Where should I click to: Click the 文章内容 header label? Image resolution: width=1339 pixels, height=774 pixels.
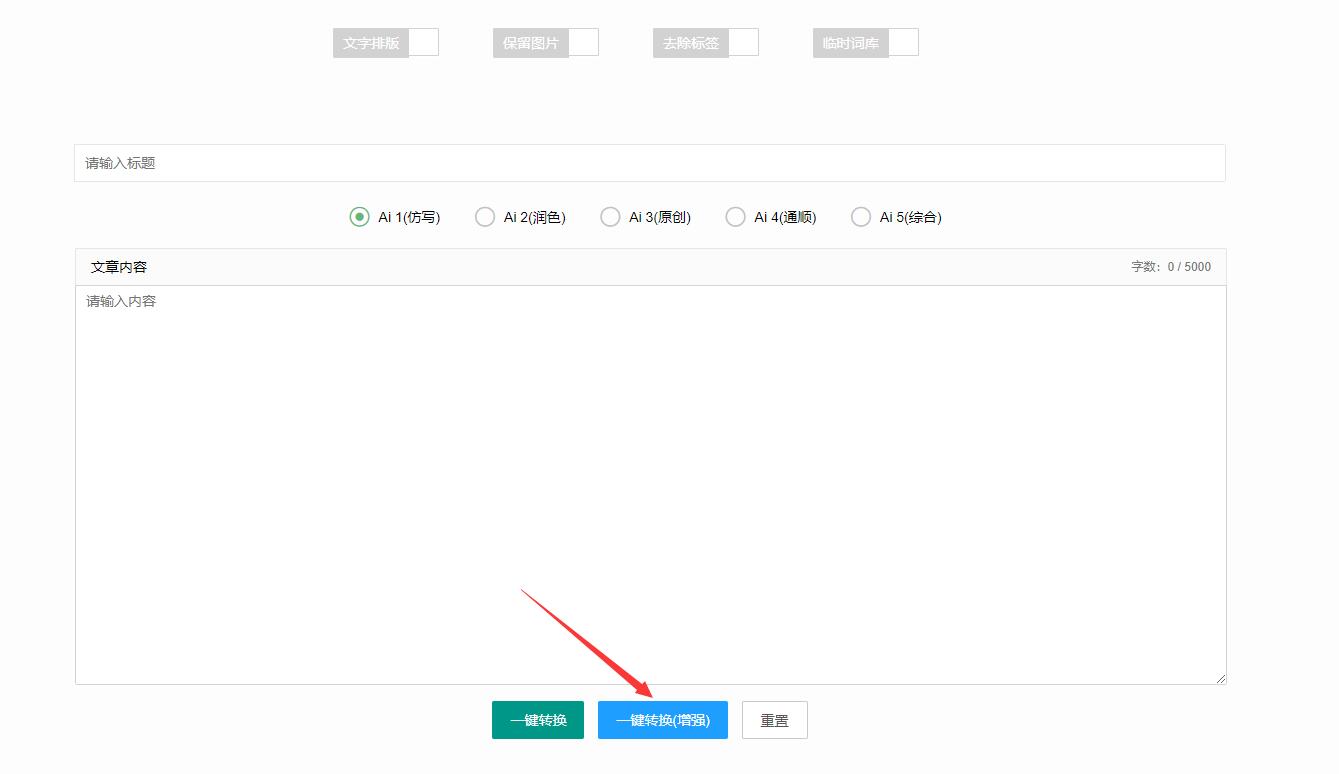pos(119,267)
